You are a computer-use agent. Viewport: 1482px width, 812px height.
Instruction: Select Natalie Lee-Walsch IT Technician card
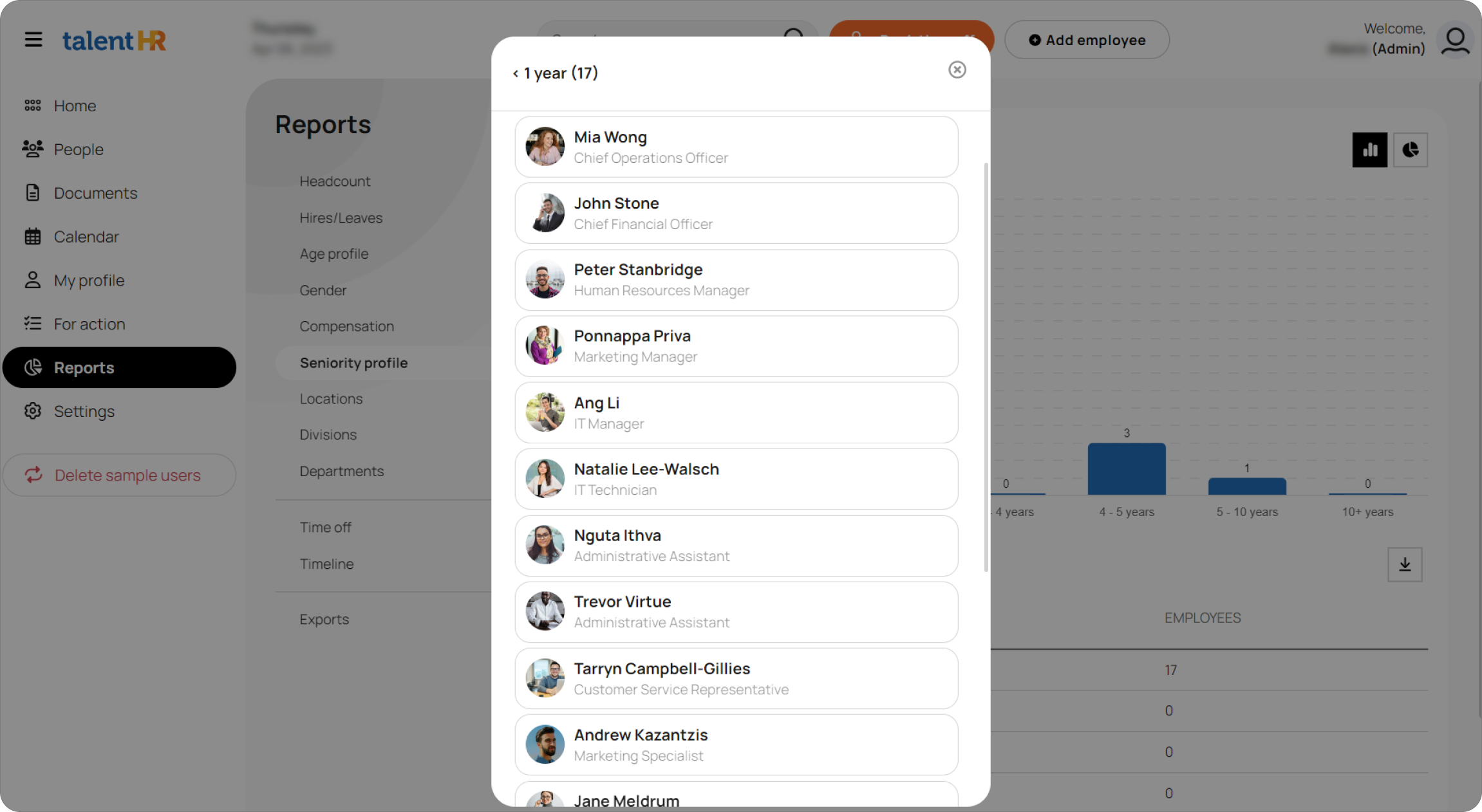coord(736,479)
